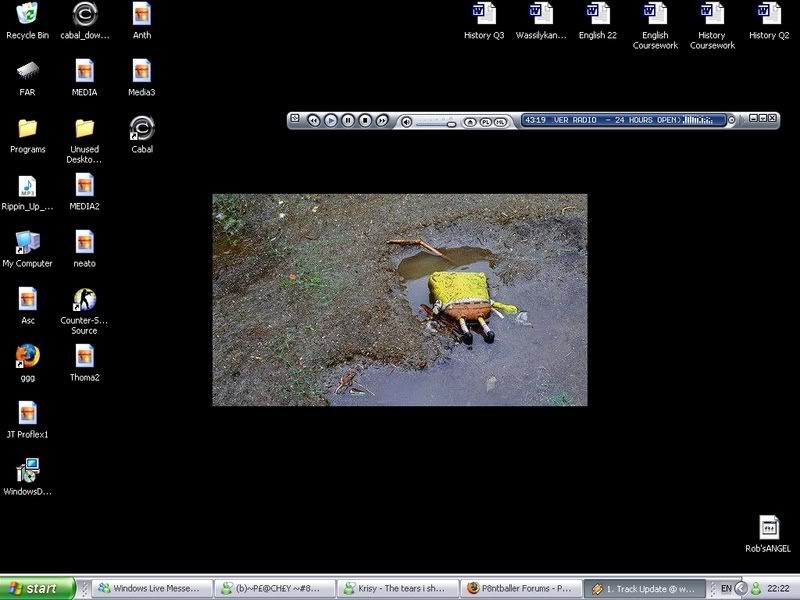Select the cabal_dow... desktop icon
Viewport: 800px width, 600px height.
(85, 20)
